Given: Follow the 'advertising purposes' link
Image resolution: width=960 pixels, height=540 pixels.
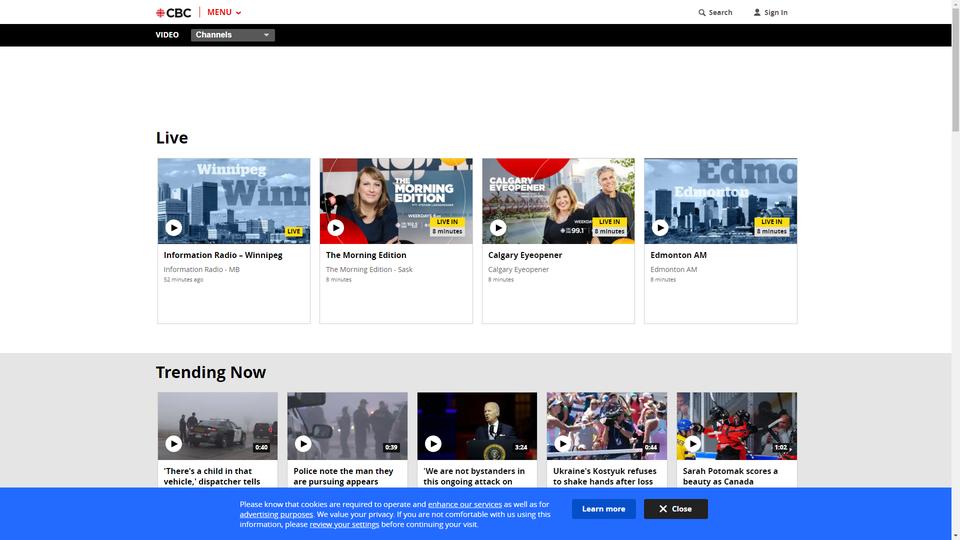Looking at the screenshot, I should pos(276,514).
